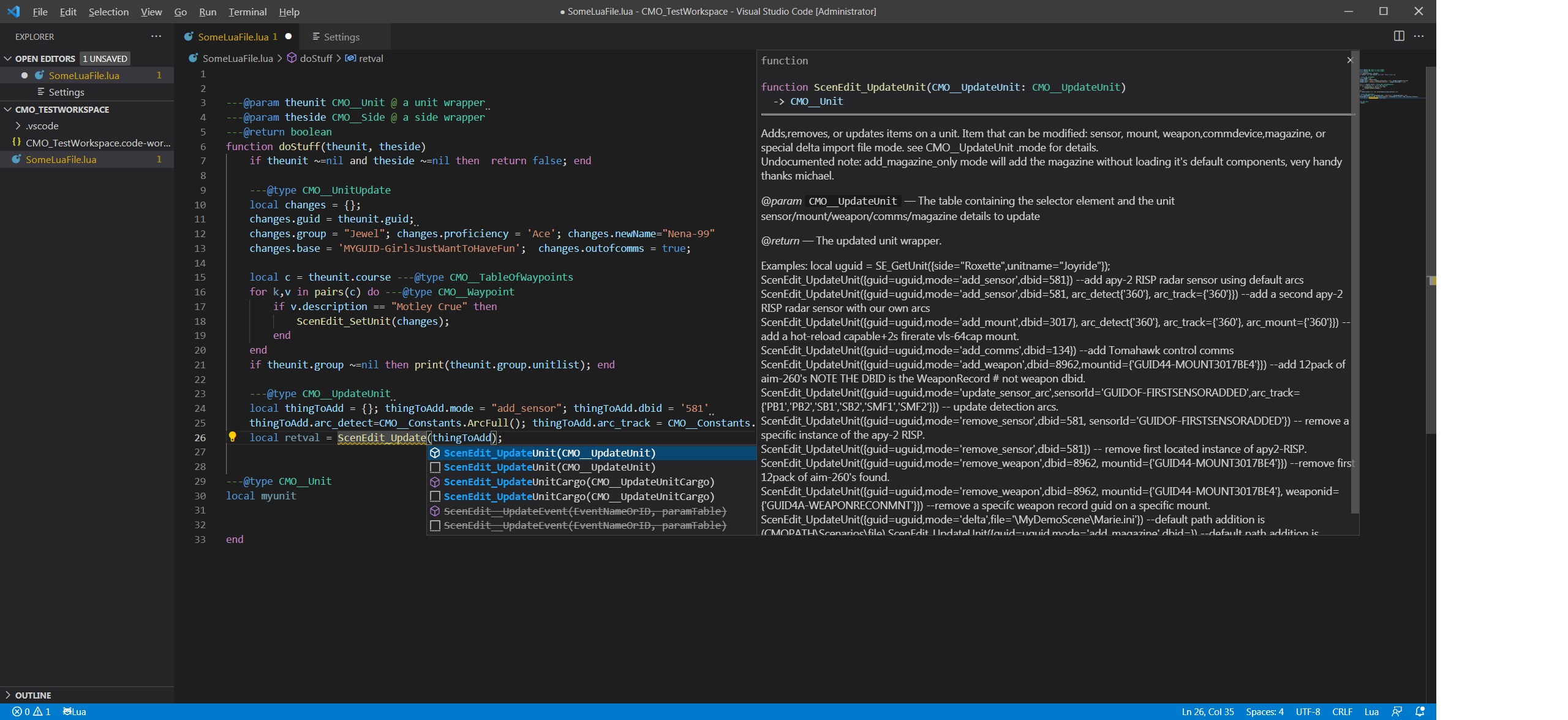
Task: Click the 1 UNSAVED badge
Action: coord(105,59)
